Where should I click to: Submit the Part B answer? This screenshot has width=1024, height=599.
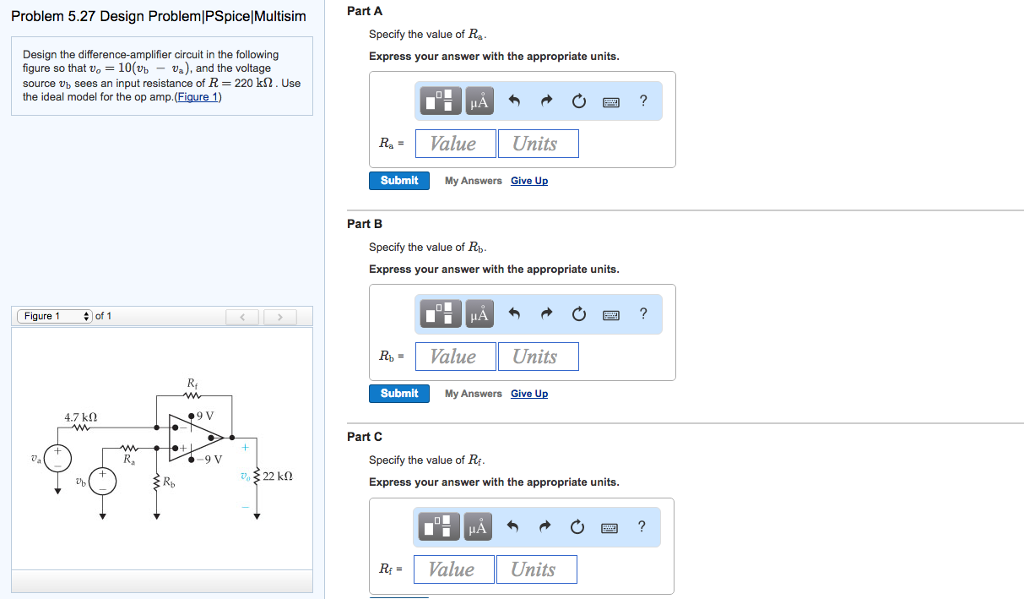point(399,394)
